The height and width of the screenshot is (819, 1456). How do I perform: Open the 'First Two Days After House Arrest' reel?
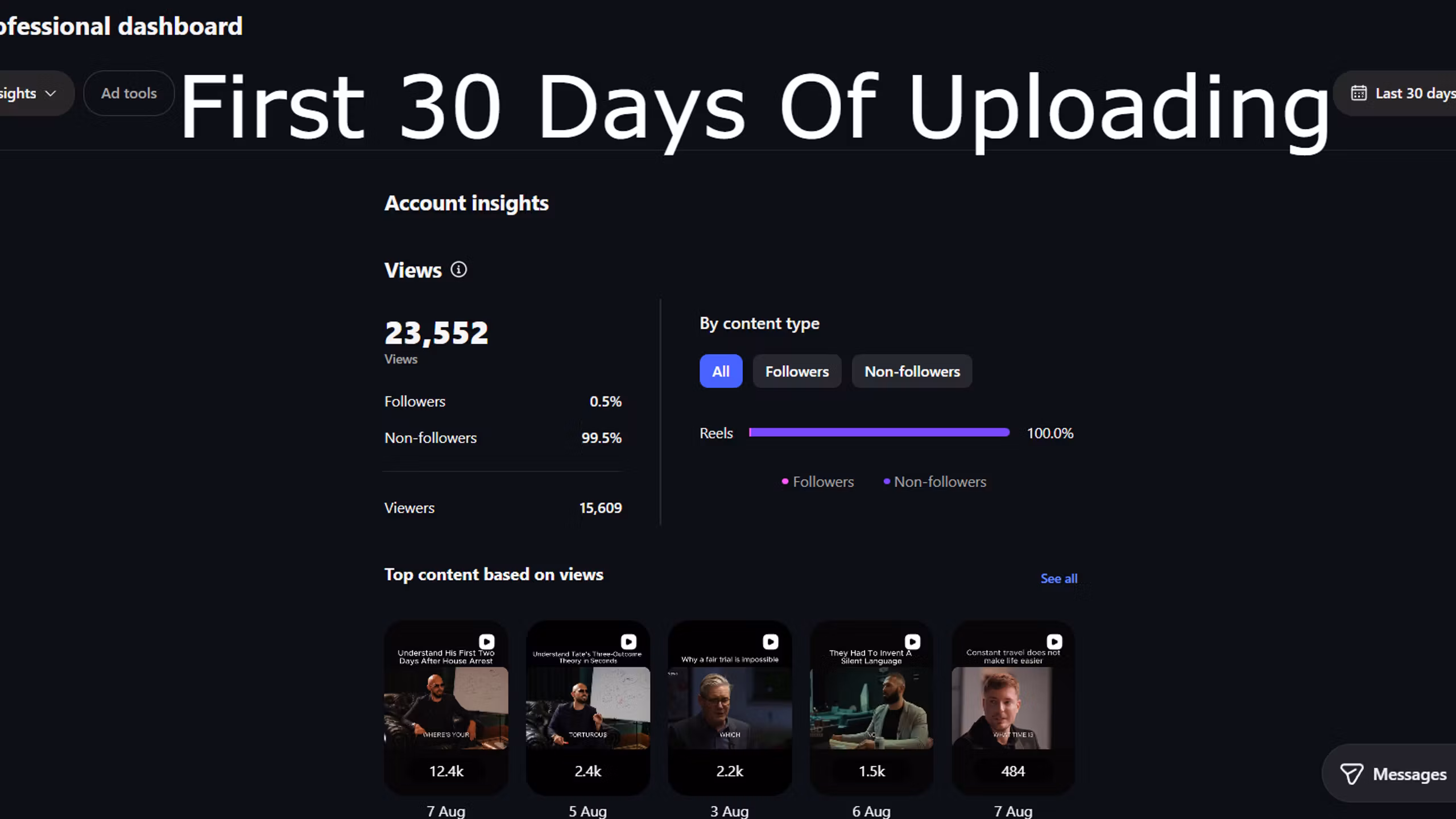(x=446, y=708)
